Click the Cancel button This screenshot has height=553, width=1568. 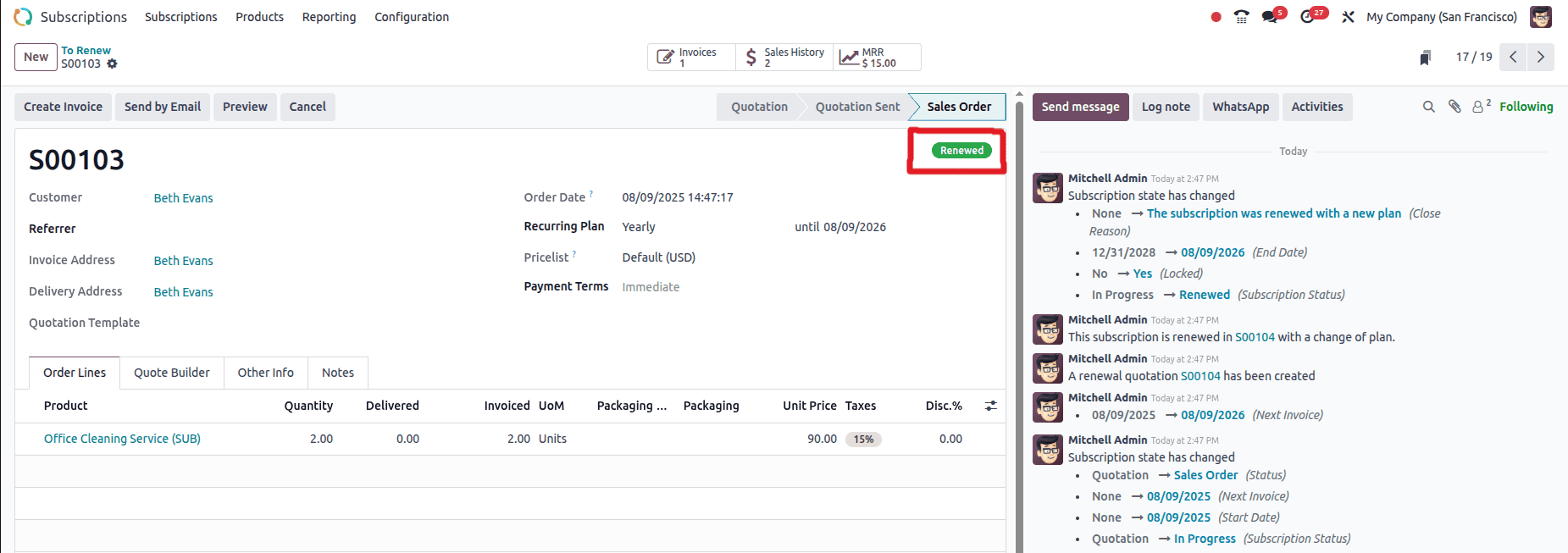[x=308, y=107]
